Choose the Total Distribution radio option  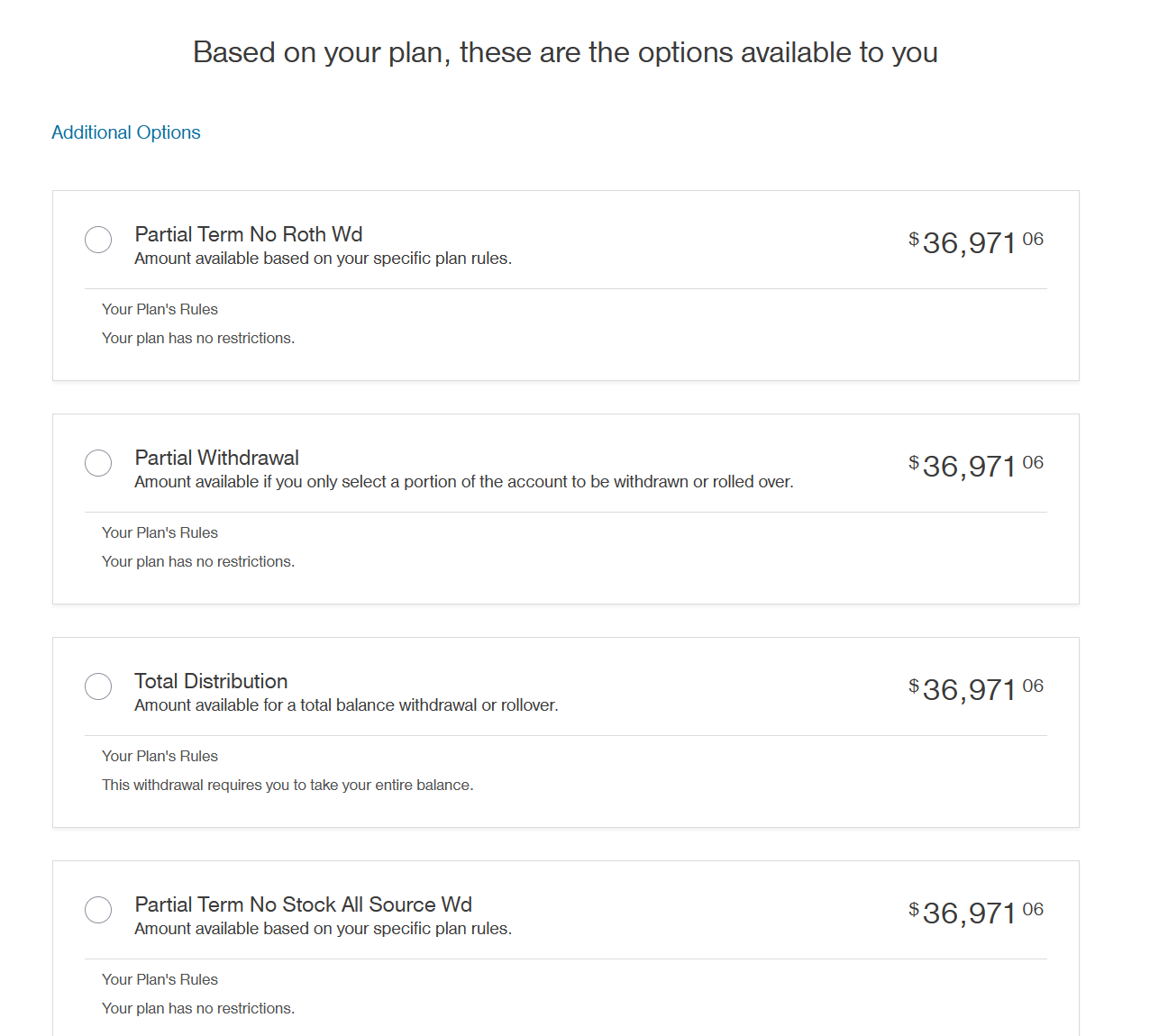tap(98, 686)
